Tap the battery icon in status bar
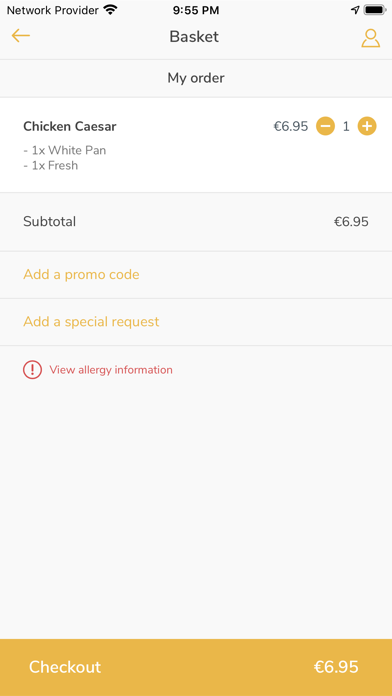Screen dimensions: 392x696 (x=375, y=10)
